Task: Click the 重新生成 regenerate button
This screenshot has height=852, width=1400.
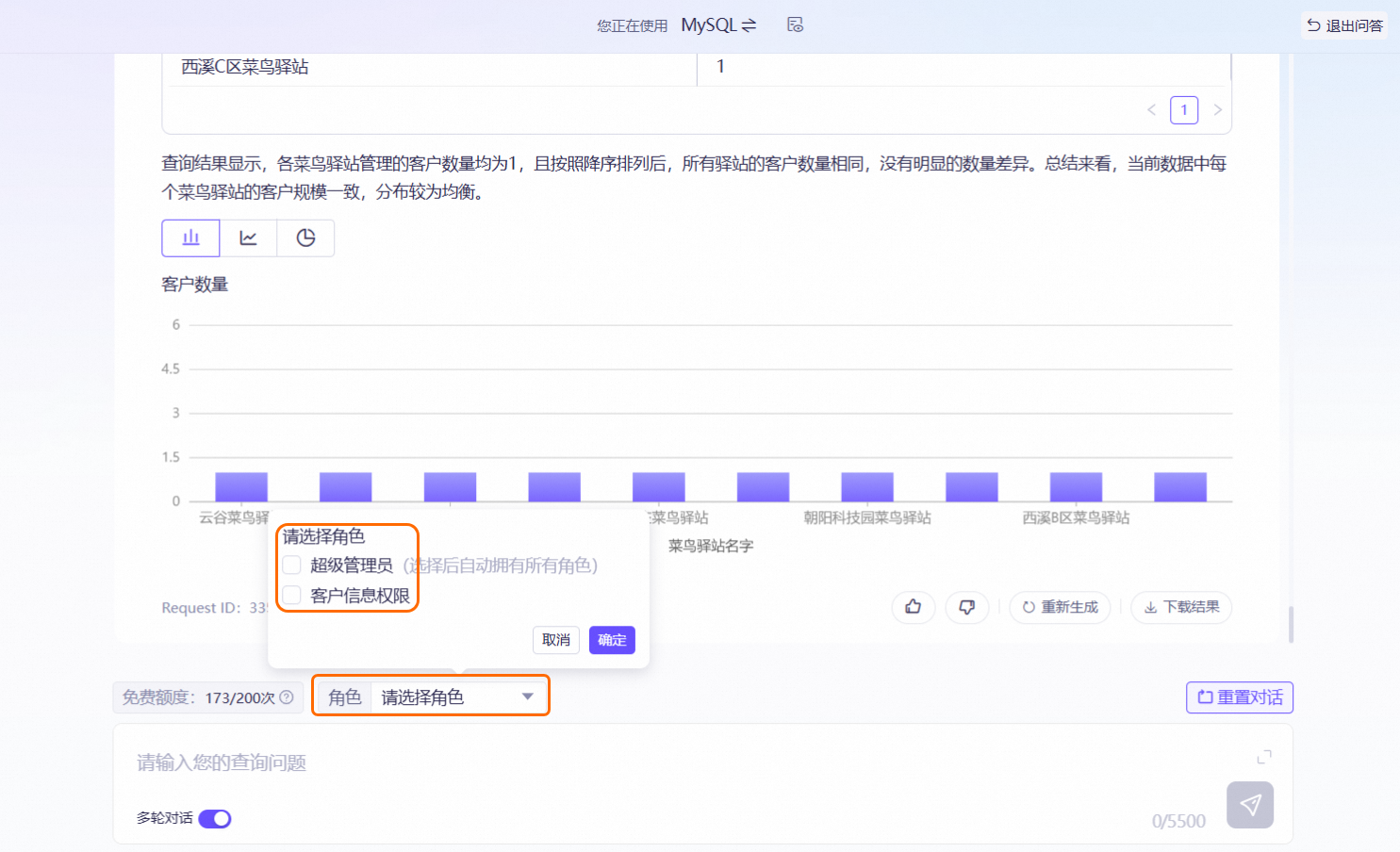Action: 1060,607
